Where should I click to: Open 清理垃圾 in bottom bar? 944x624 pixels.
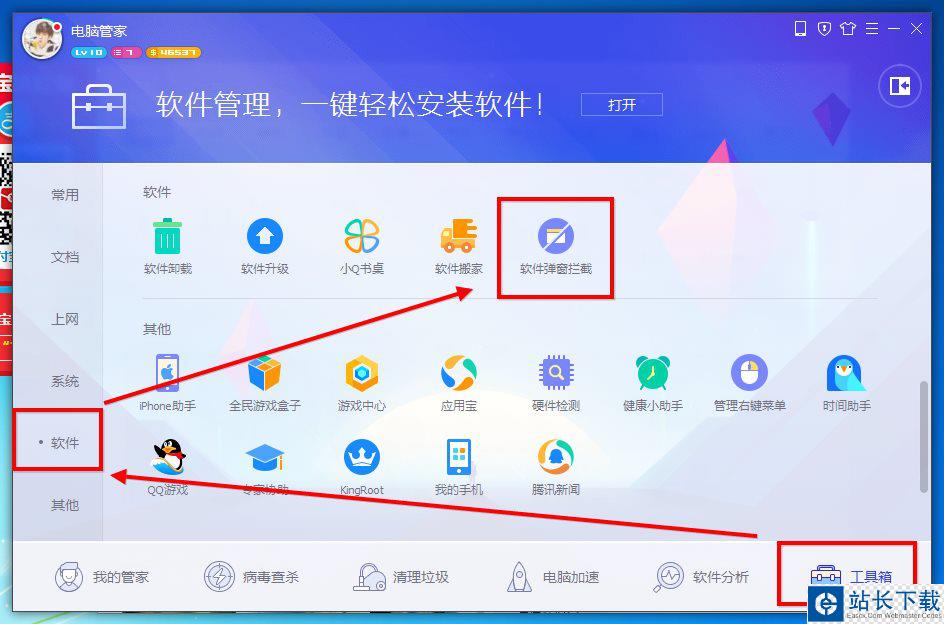pyautogui.click(x=401, y=577)
